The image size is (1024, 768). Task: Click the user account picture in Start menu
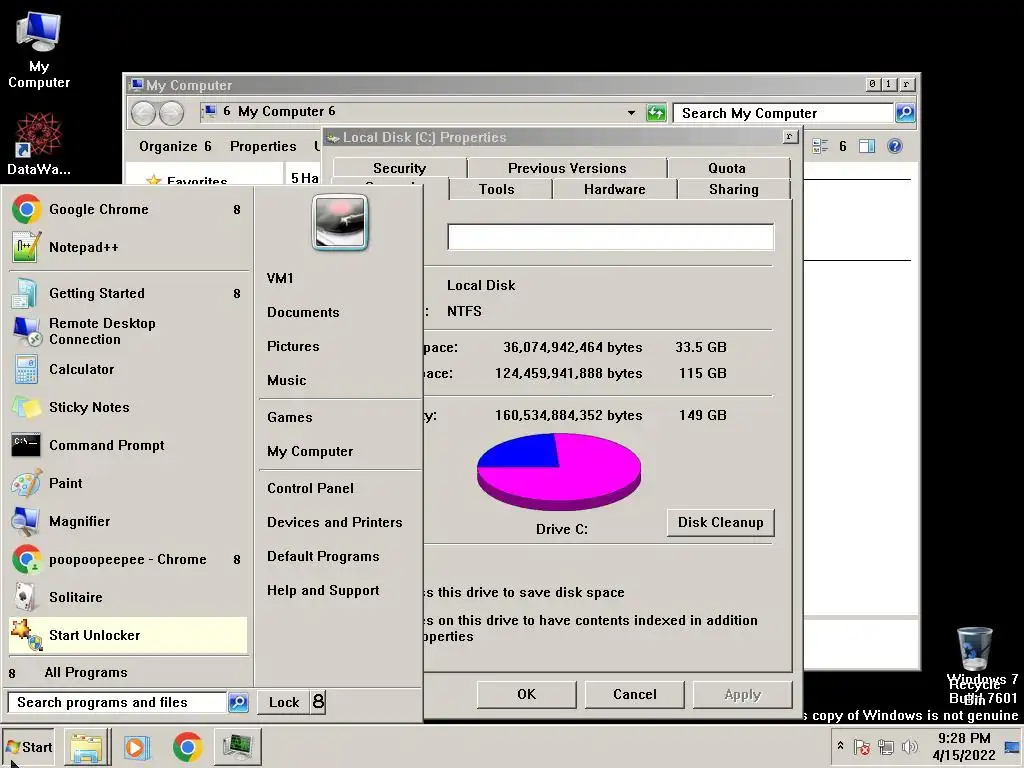[x=340, y=223]
